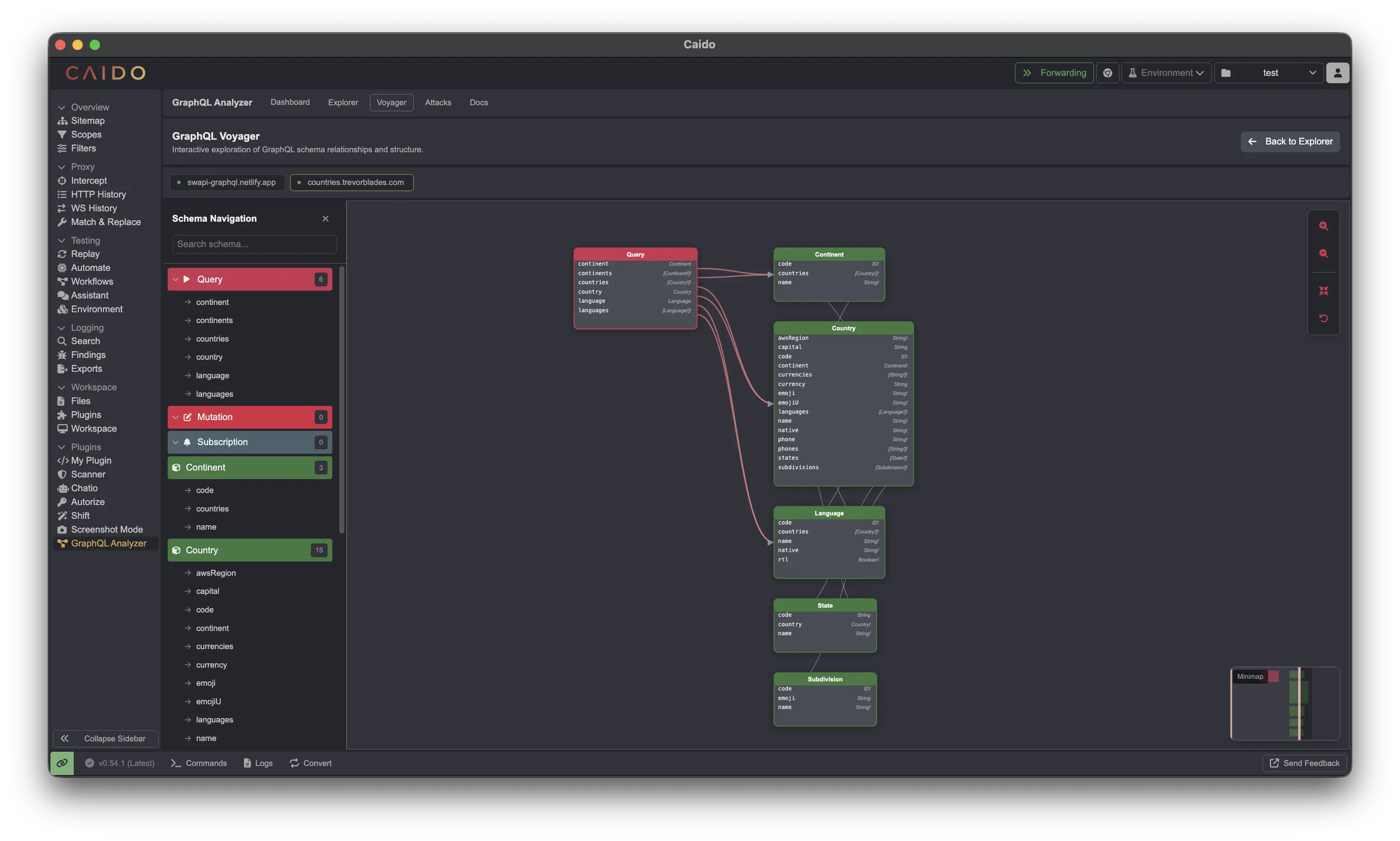
Task: Open the Docs tab
Action: [478, 103]
